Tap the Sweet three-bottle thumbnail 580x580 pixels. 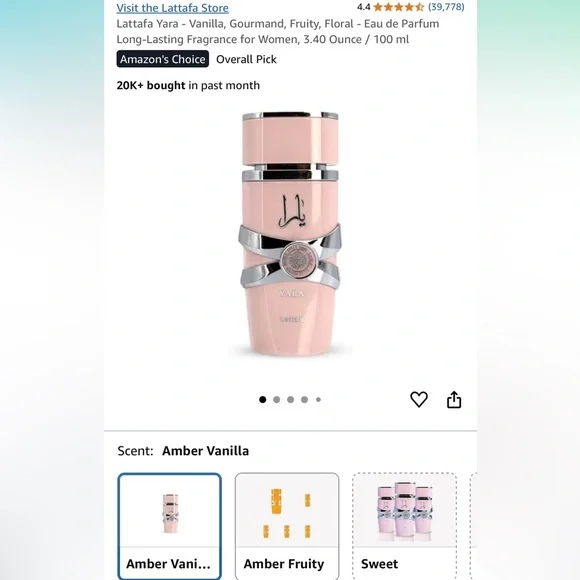(x=405, y=511)
